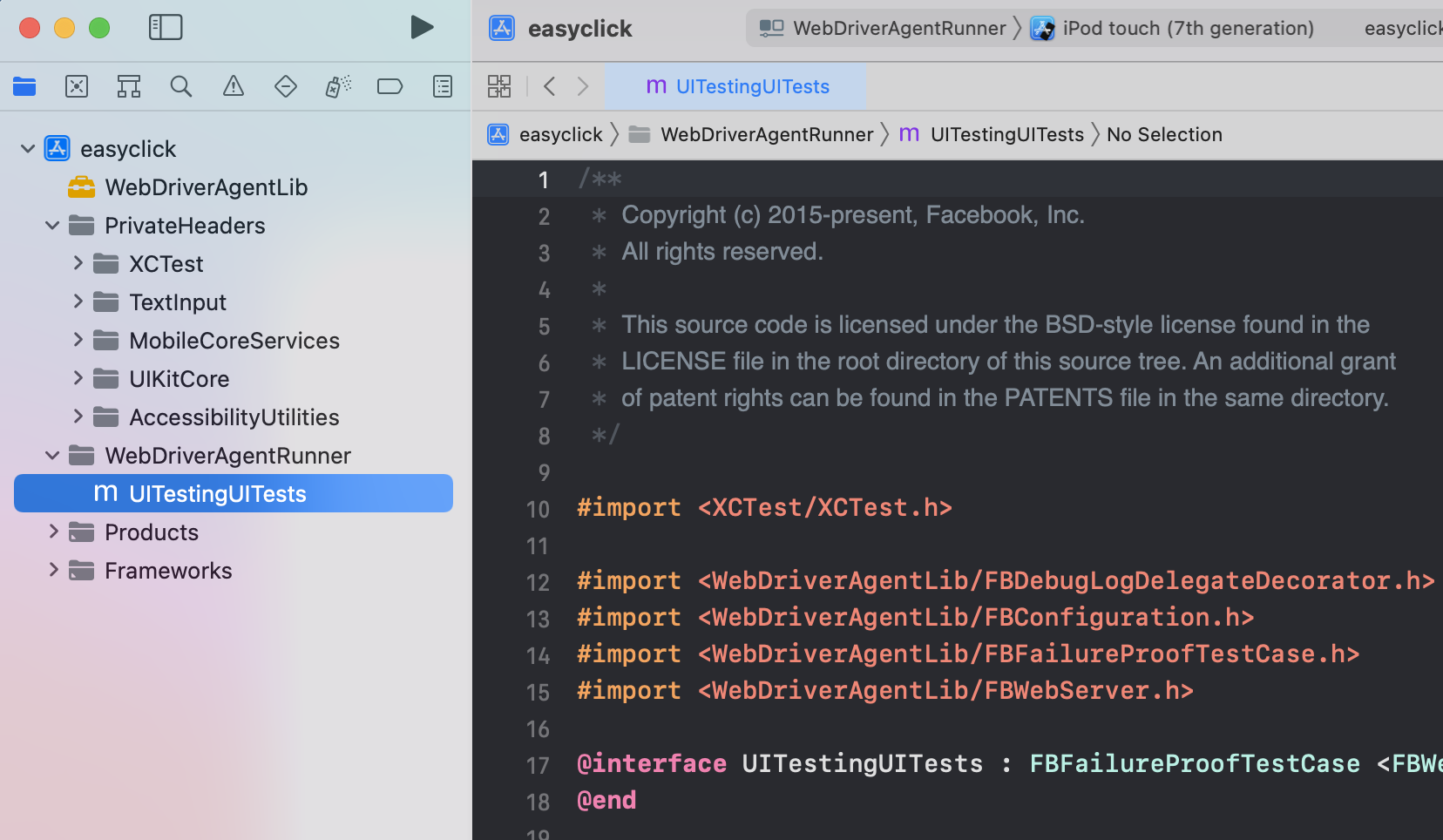Open the Debug navigator spray icon

click(x=338, y=86)
